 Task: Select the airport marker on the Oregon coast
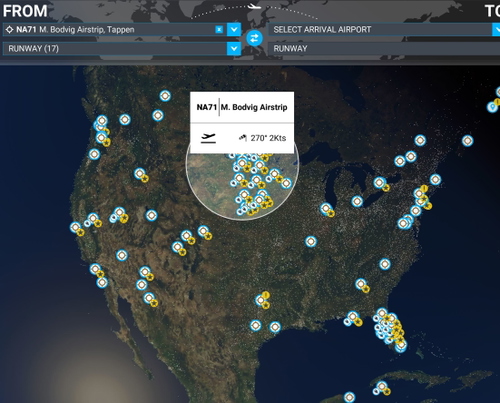click(94, 154)
